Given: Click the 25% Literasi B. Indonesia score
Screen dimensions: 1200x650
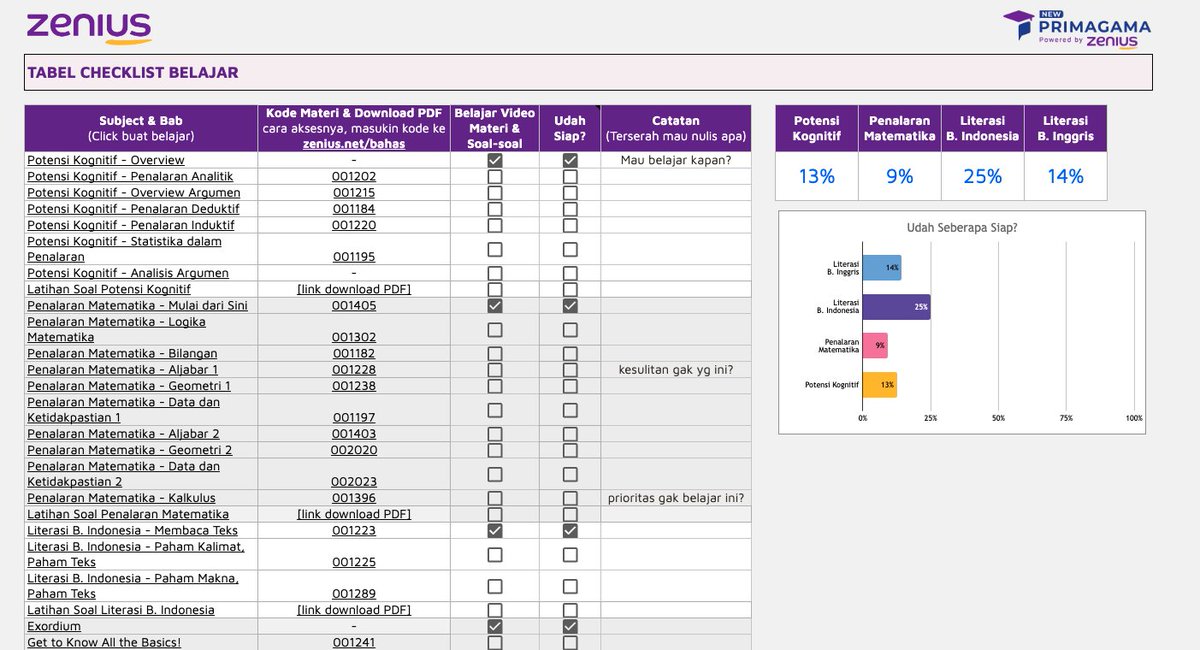Looking at the screenshot, I should pyautogui.click(x=983, y=176).
